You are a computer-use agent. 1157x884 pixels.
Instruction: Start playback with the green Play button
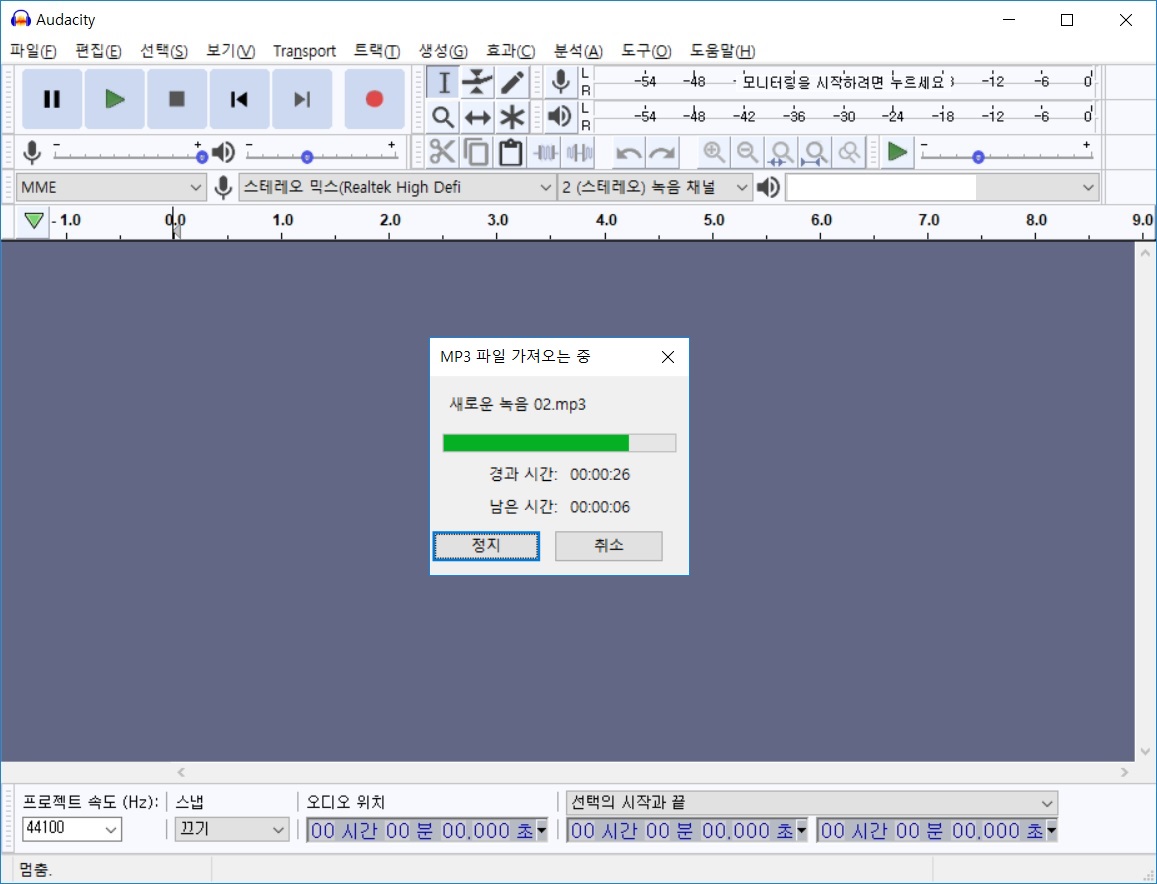114,99
